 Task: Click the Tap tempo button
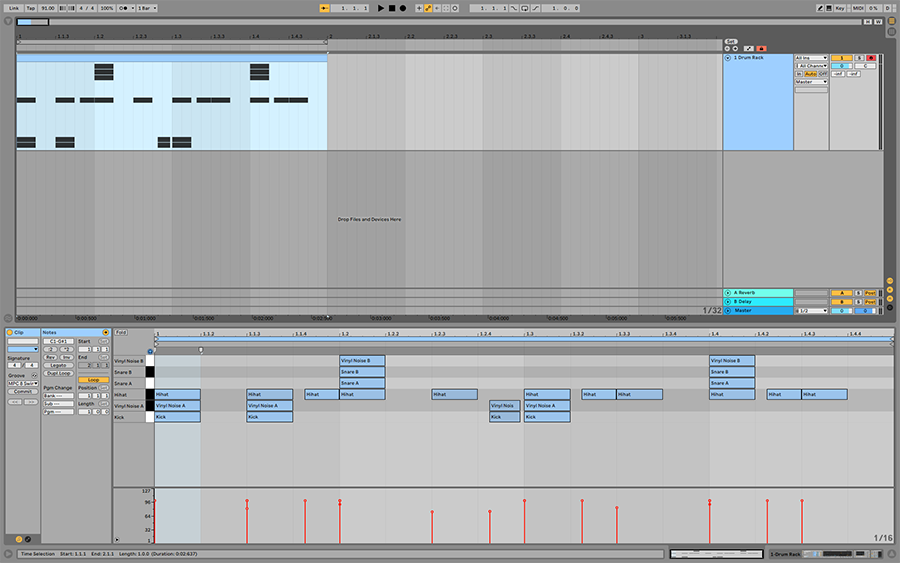[31, 8]
